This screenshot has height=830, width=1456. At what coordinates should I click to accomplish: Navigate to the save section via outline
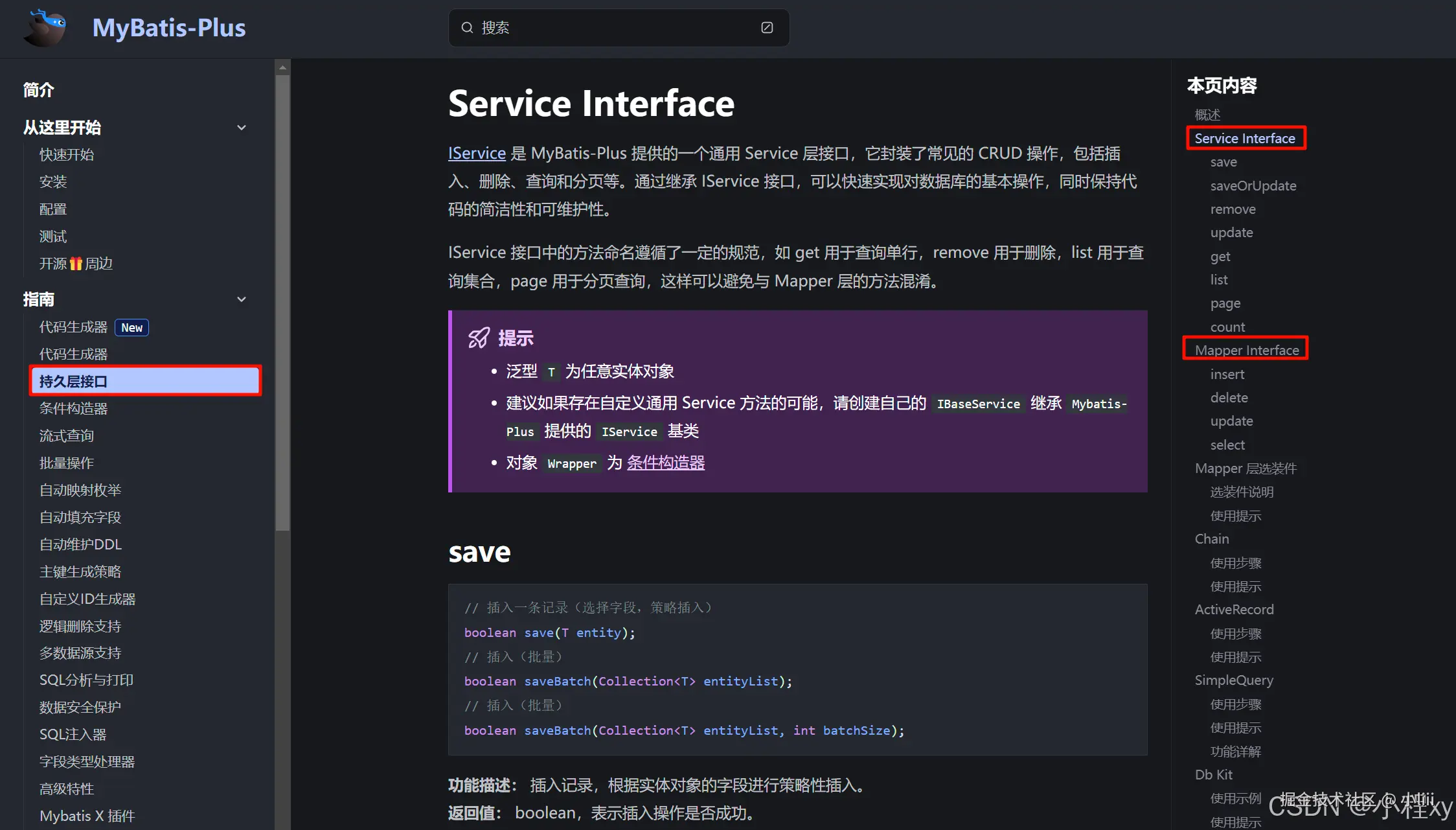click(x=1223, y=161)
